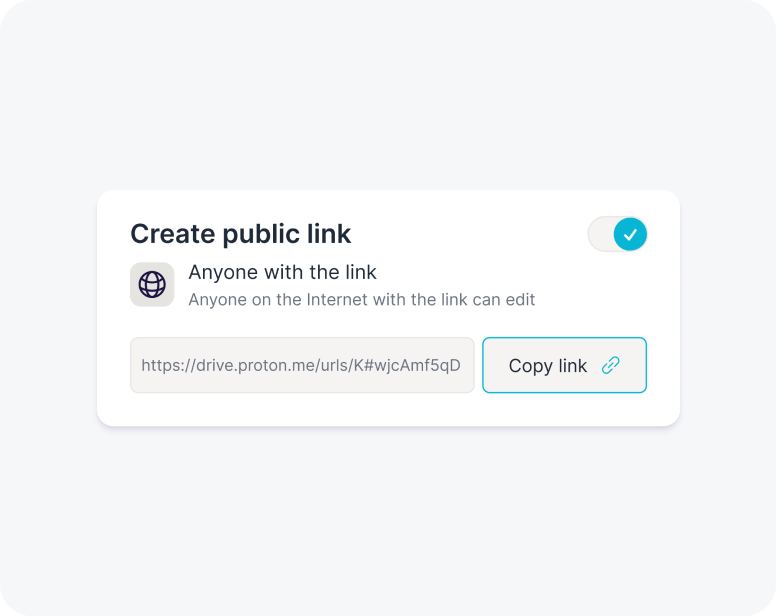The height and width of the screenshot is (616, 776).
Task: Hit the cyan chain icon right of the URL
Action: (610, 365)
